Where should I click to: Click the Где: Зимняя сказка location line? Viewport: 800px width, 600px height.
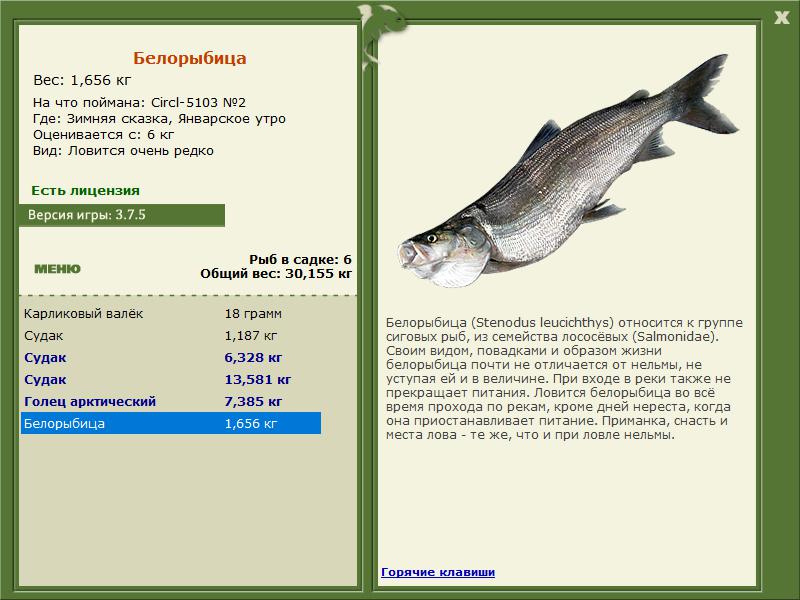[159, 119]
